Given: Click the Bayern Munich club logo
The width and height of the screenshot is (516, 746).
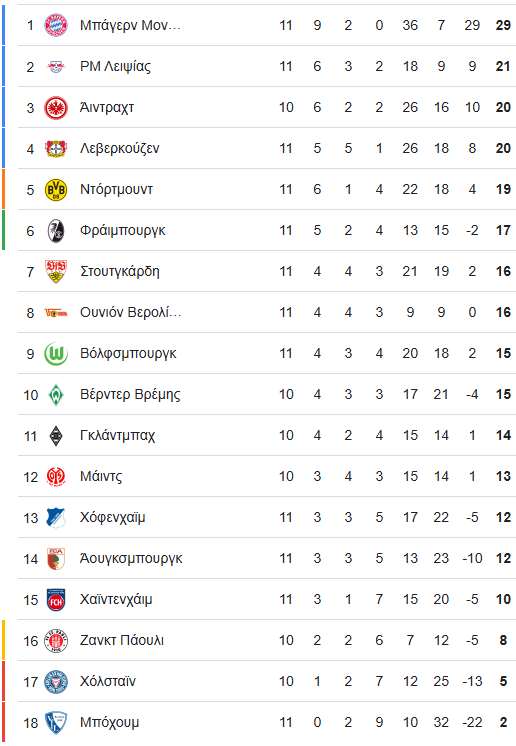Looking at the screenshot, I should [56, 25].
